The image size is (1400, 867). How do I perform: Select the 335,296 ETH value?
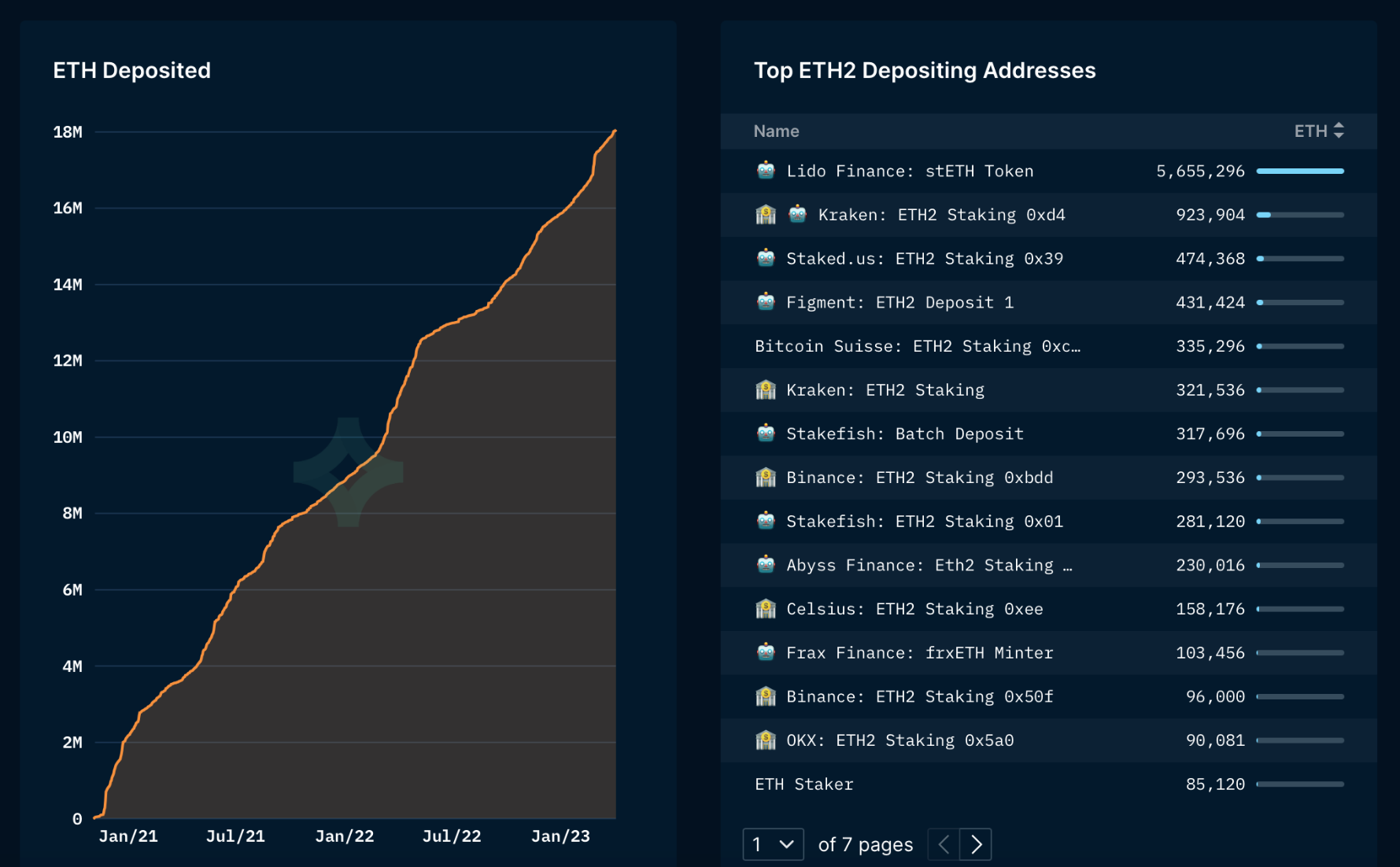(1210, 346)
